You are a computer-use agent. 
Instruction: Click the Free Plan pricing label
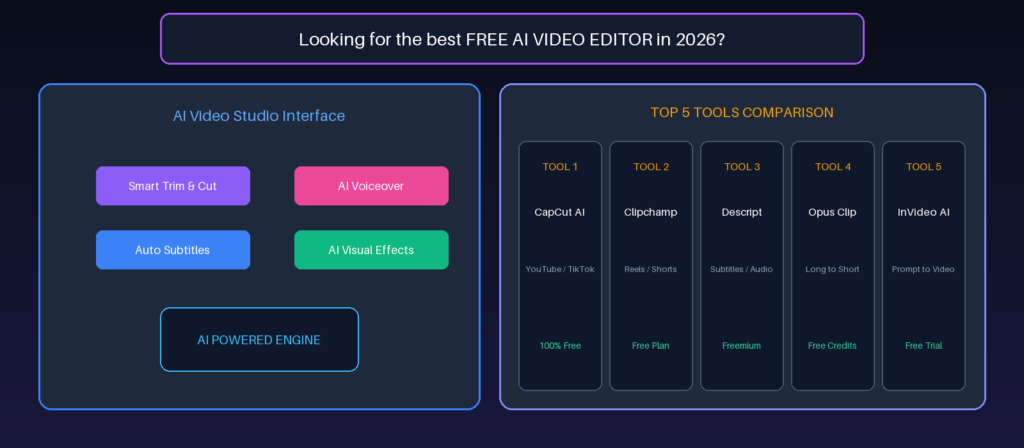click(650, 345)
